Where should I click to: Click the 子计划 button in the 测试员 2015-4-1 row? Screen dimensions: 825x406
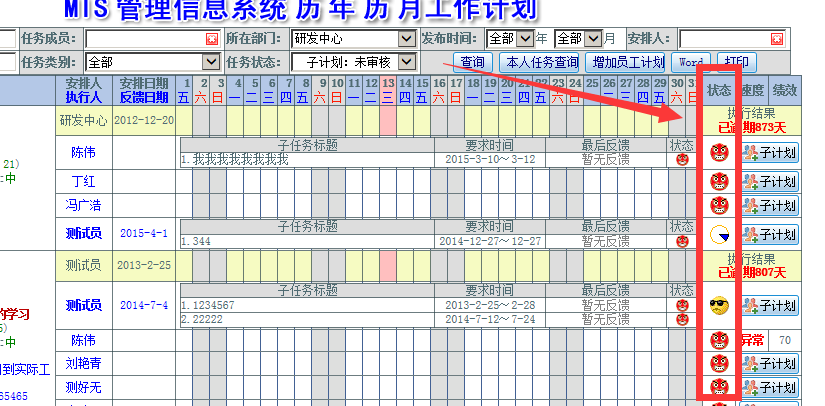[x=769, y=234]
